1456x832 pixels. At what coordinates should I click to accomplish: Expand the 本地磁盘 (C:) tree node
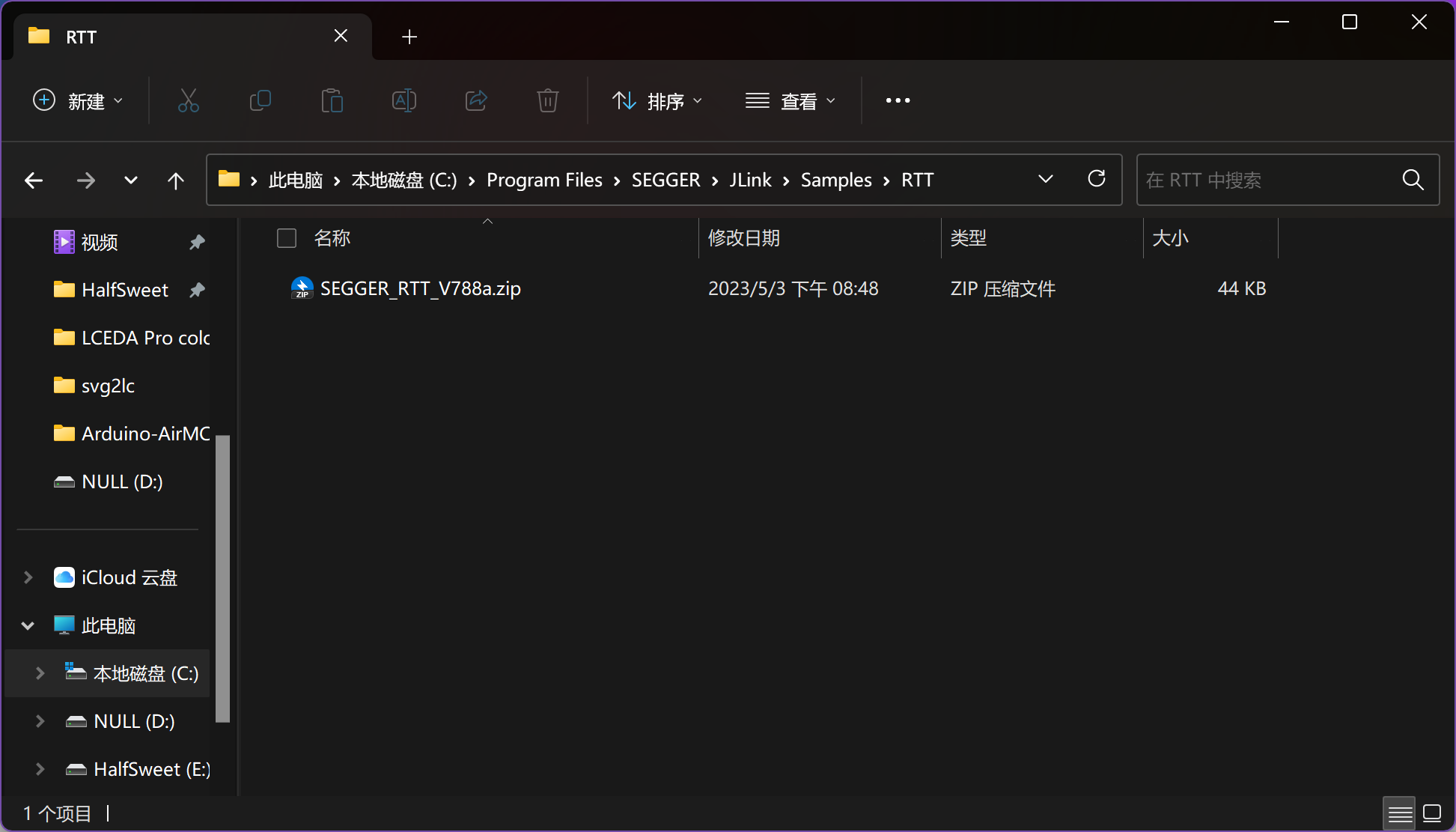click(40, 673)
